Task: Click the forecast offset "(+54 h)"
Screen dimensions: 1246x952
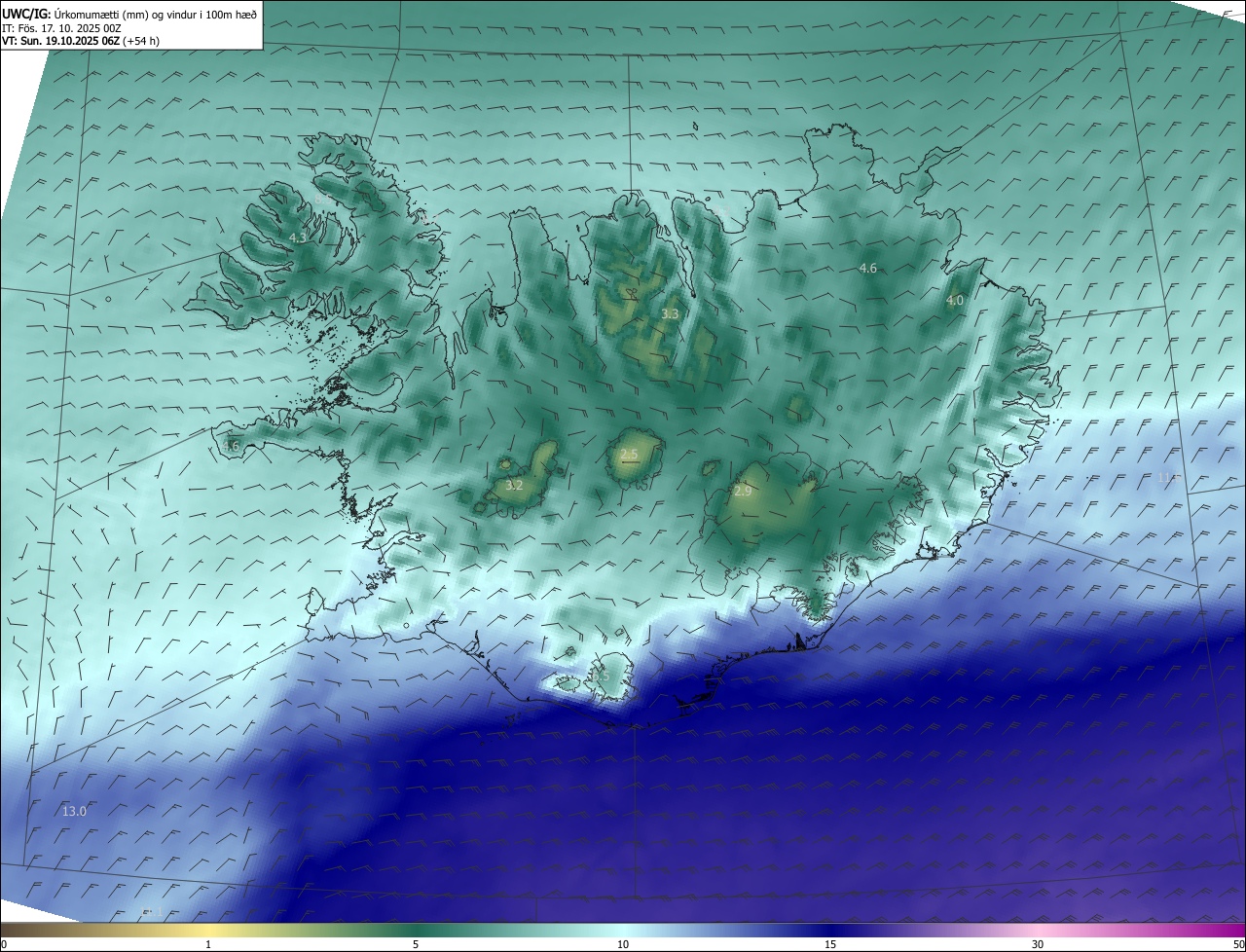Action: point(142,41)
